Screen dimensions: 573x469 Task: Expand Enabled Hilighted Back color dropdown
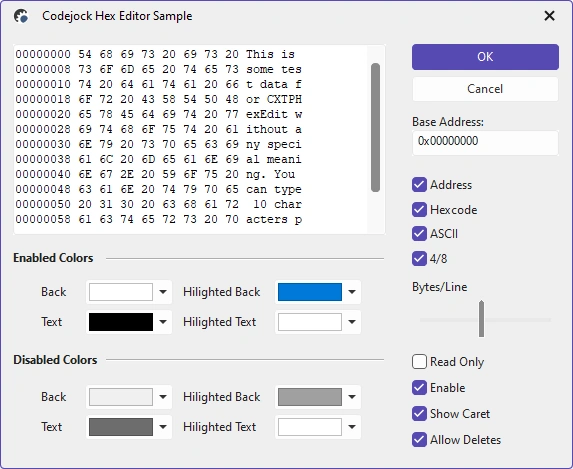(x=352, y=292)
